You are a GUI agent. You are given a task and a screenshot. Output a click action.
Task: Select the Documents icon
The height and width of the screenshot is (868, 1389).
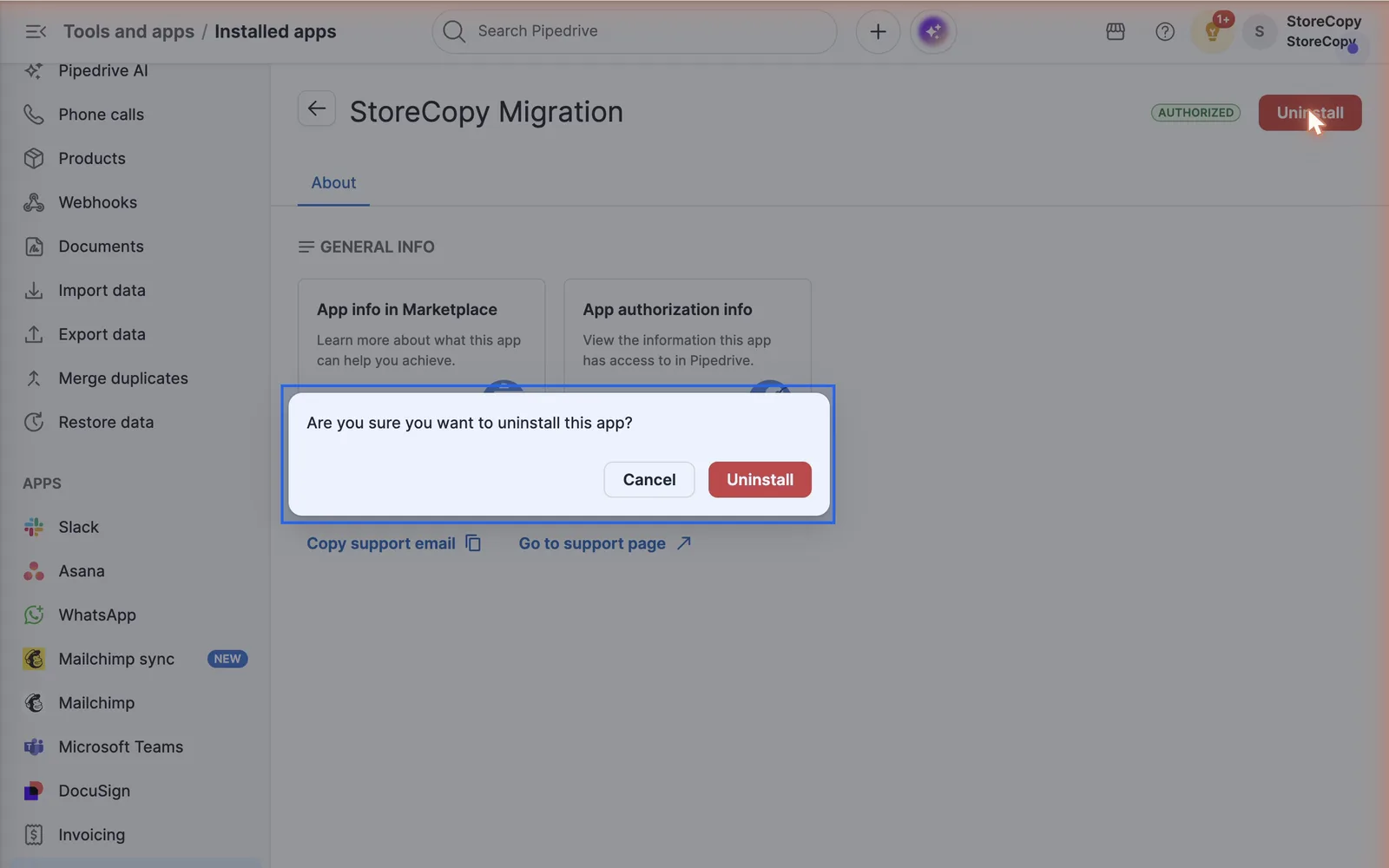point(34,247)
